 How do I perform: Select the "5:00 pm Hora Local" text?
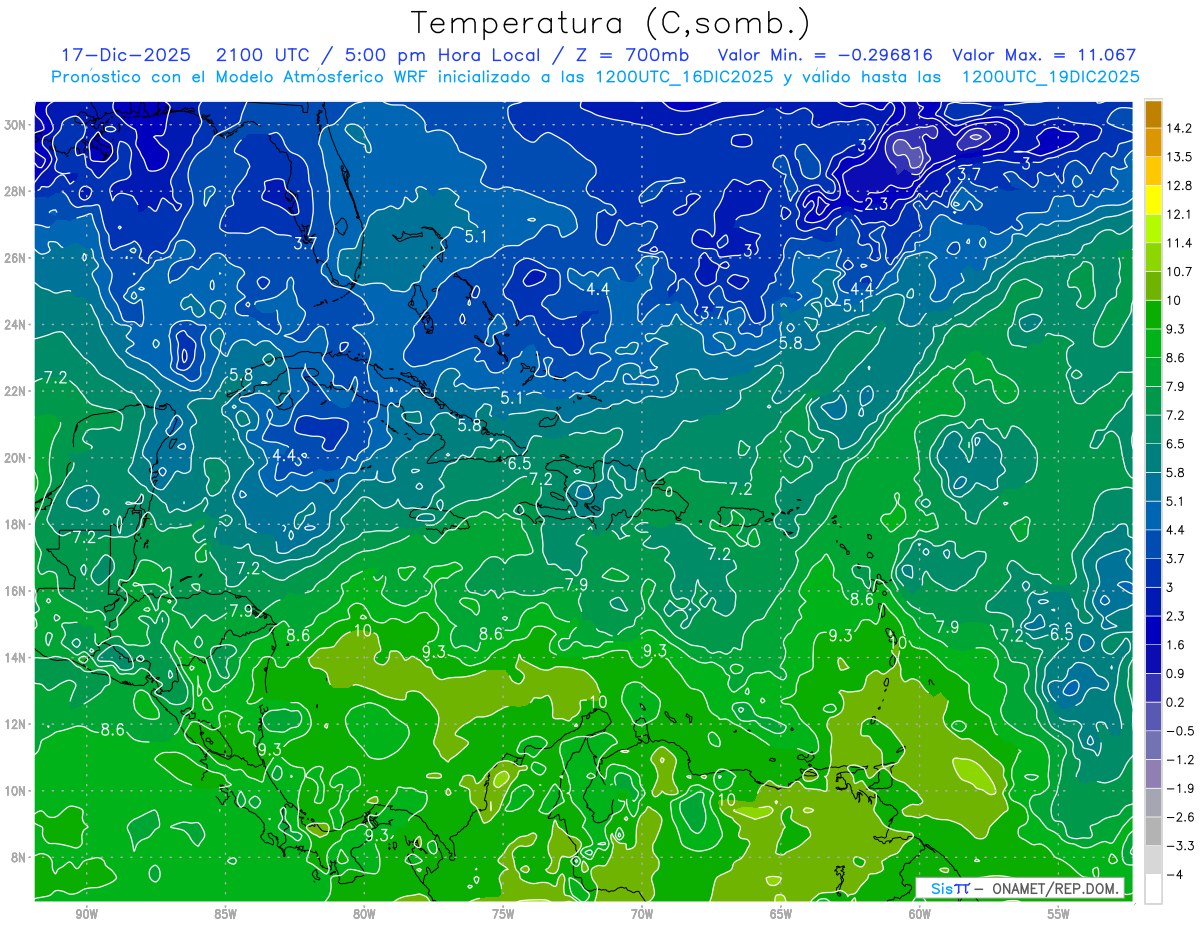(441, 55)
